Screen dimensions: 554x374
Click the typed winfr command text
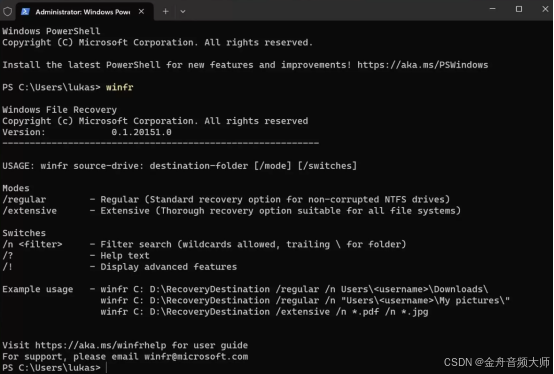pyautogui.click(x=119, y=87)
